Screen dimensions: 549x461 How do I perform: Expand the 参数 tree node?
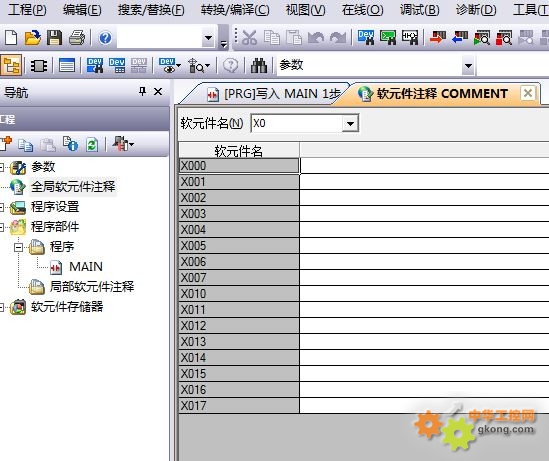tap(1, 167)
